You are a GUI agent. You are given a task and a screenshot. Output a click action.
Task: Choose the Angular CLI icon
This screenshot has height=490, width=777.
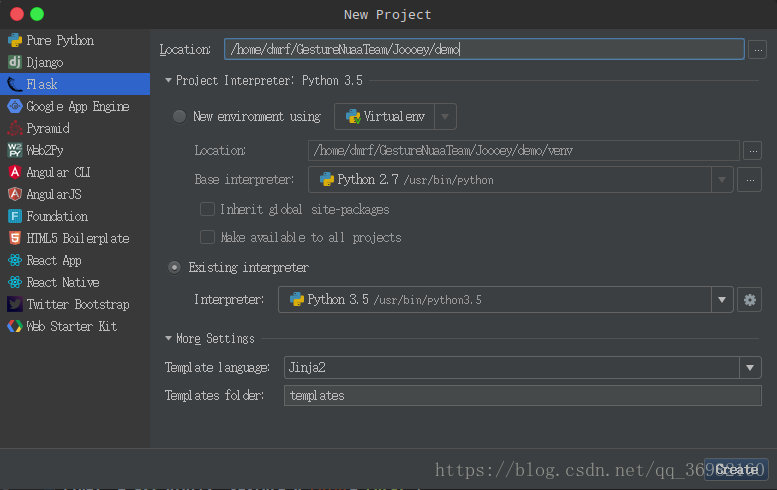[x=15, y=172]
